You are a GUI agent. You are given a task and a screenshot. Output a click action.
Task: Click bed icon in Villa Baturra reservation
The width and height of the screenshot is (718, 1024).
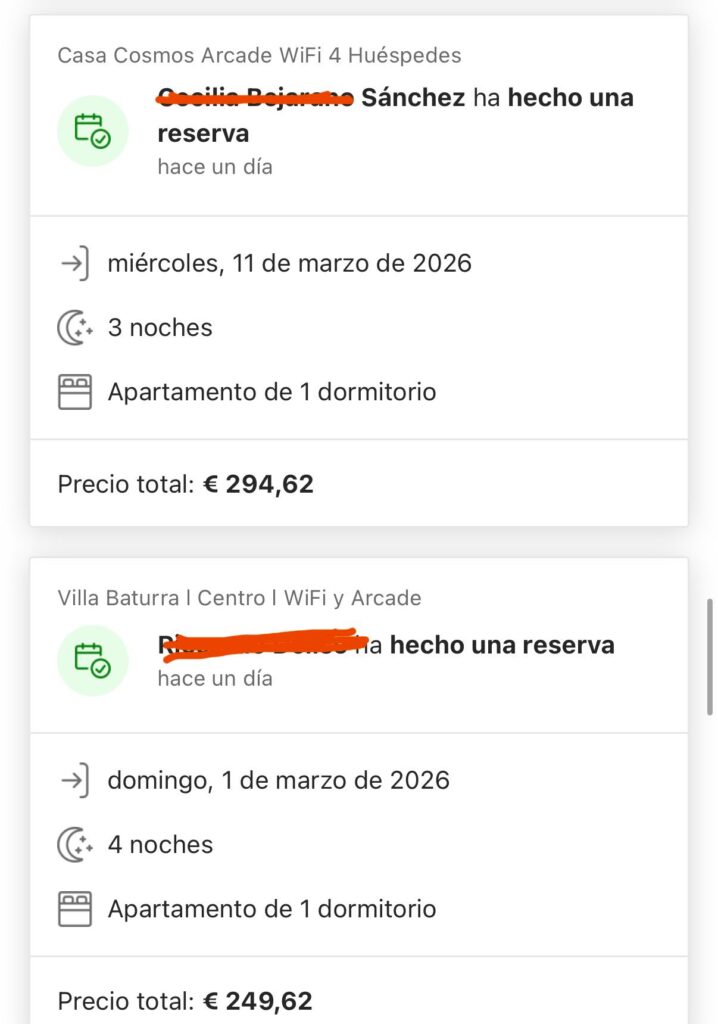(x=74, y=909)
